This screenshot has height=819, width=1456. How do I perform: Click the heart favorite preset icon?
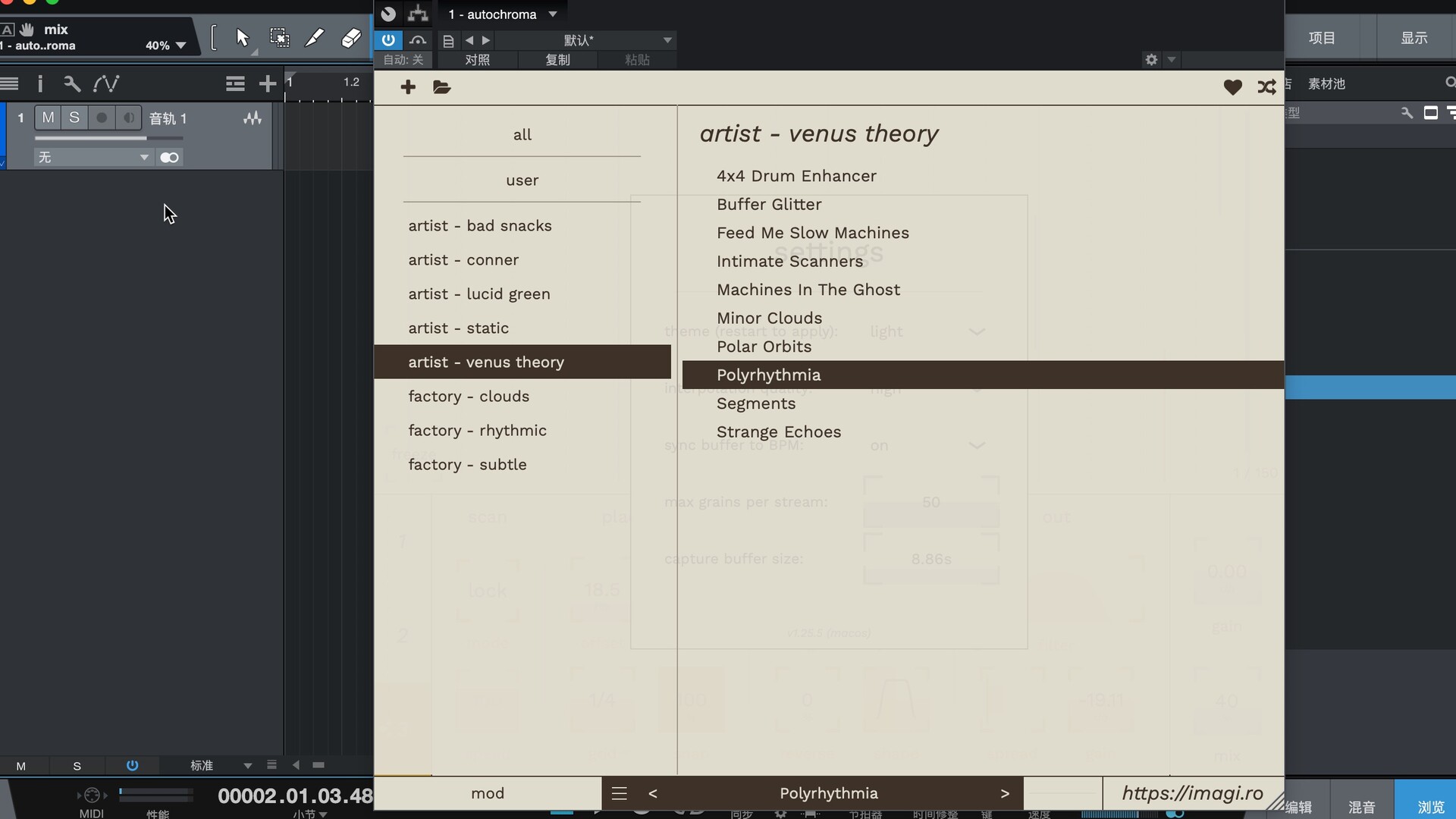pyautogui.click(x=1232, y=87)
